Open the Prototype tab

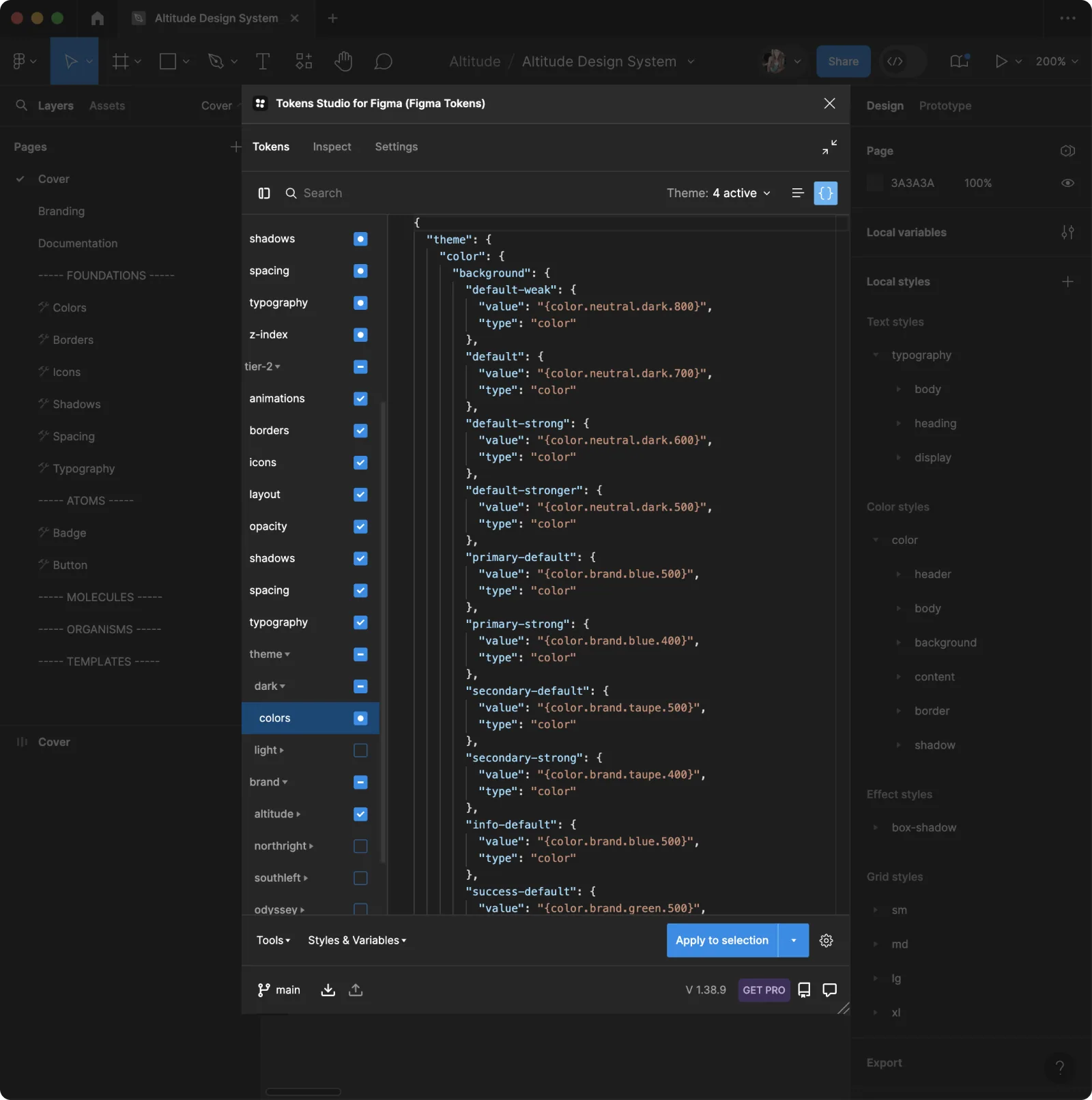[x=945, y=106]
